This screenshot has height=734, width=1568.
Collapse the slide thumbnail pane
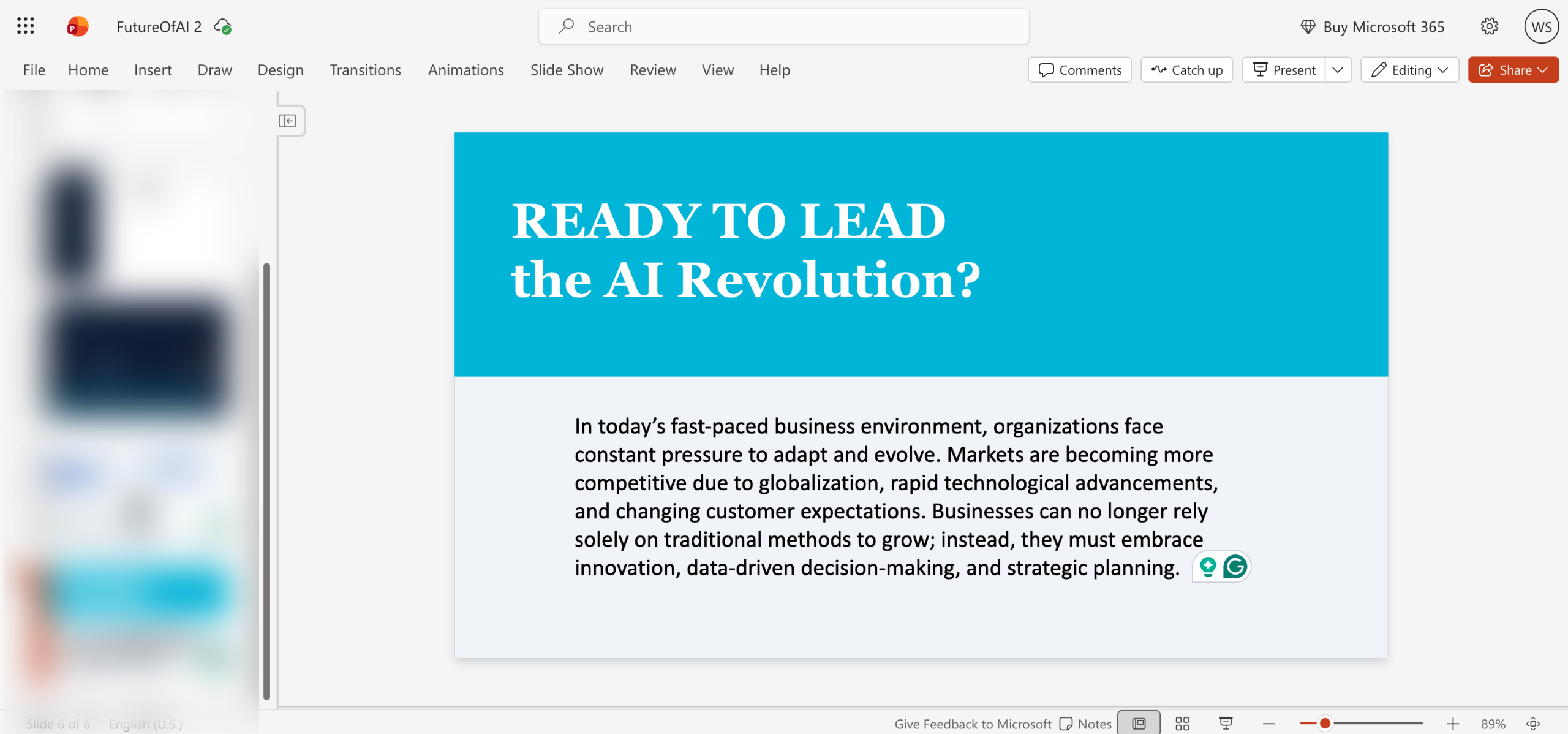click(287, 121)
